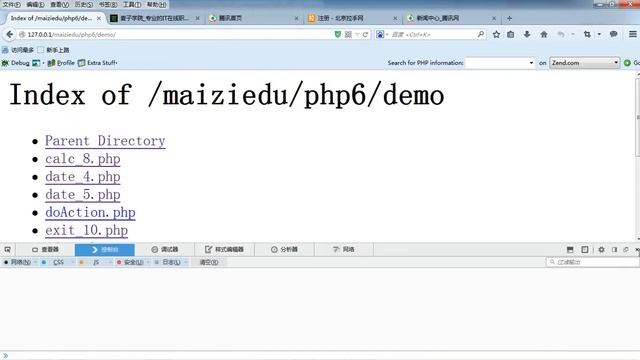Screen dimensions: 640x360
Task: Click the QR code icon in address bar
Action: pyautogui.click(x=348, y=35)
